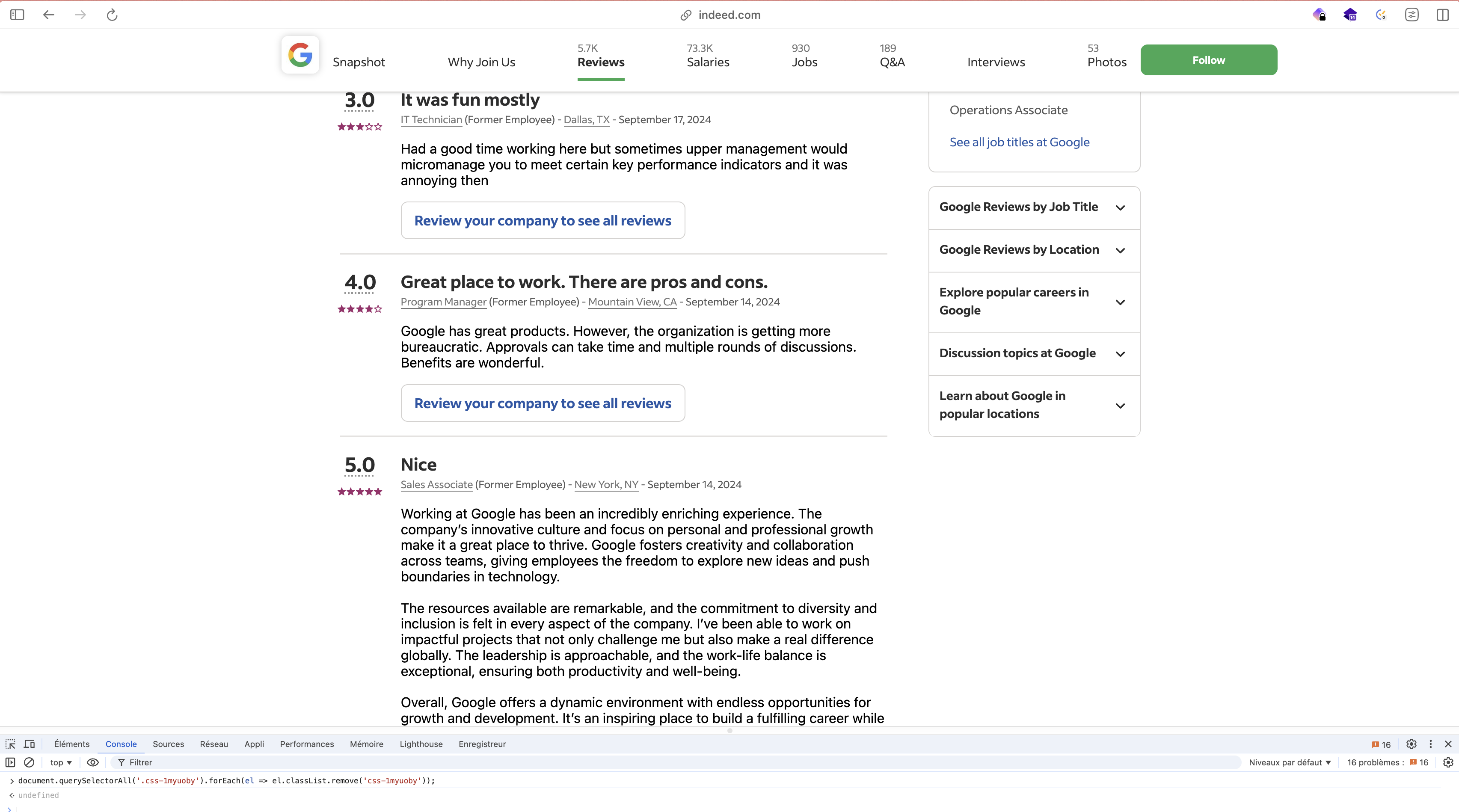
Task: Click the 16 issues badge in DevTools tab bar
Action: 1382,744
